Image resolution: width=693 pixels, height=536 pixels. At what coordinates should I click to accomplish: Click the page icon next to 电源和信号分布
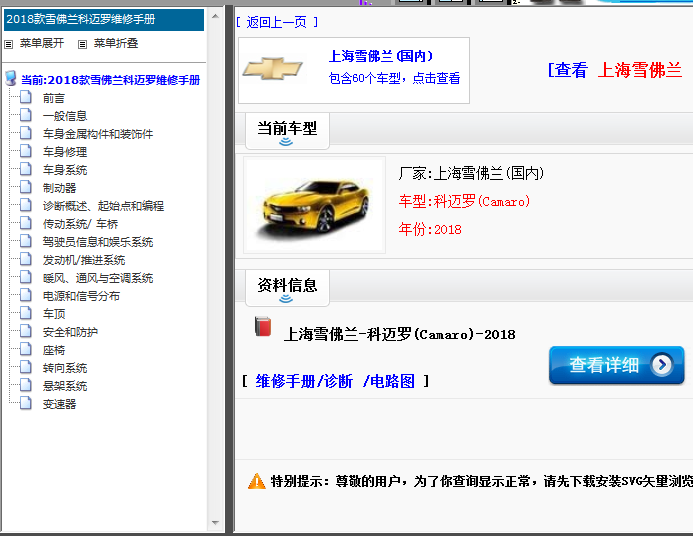point(26,295)
